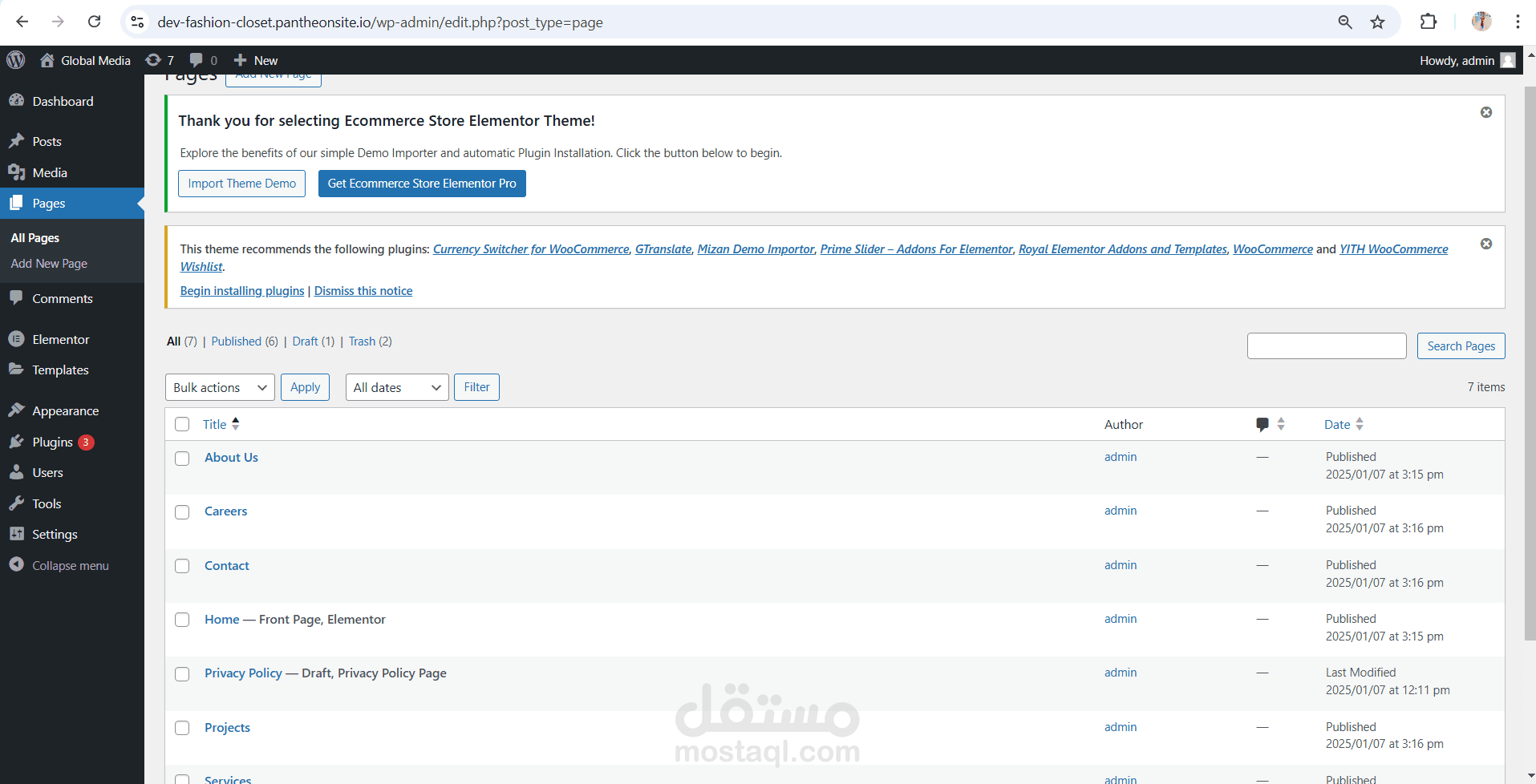This screenshot has height=784, width=1536.
Task: Click the Media library icon
Action: [x=16, y=172]
